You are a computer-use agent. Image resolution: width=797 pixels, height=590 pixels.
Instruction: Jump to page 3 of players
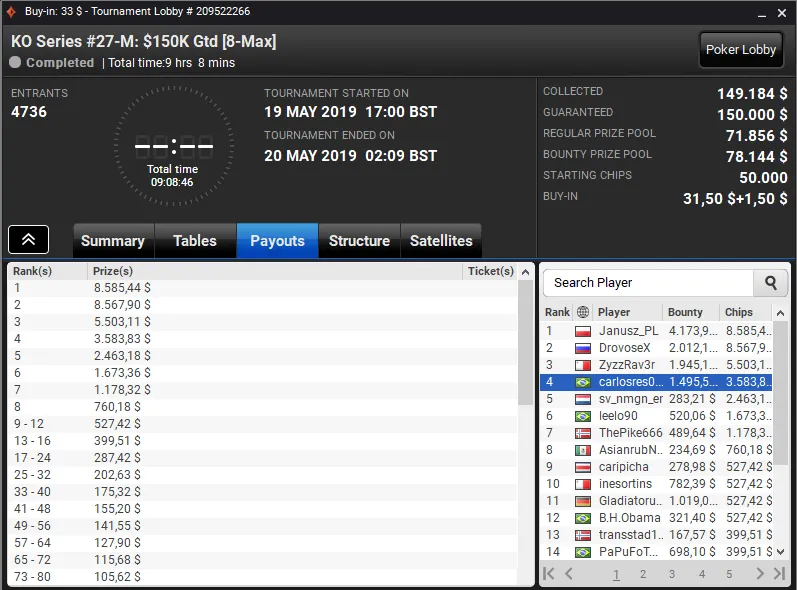(672, 574)
